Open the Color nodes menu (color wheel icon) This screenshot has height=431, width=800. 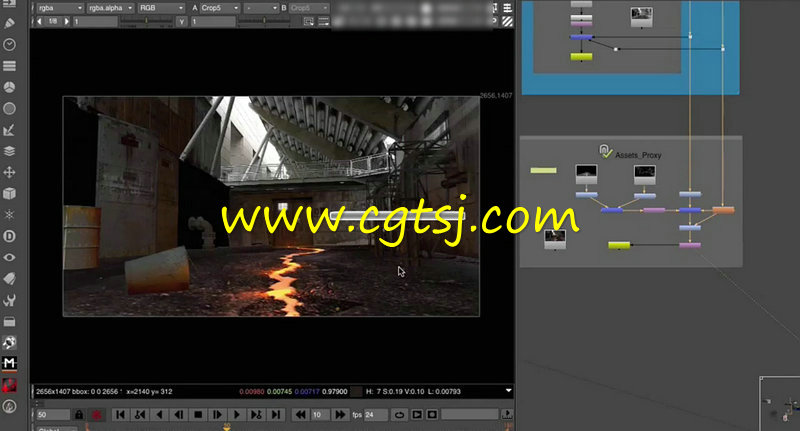[x=9, y=87]
